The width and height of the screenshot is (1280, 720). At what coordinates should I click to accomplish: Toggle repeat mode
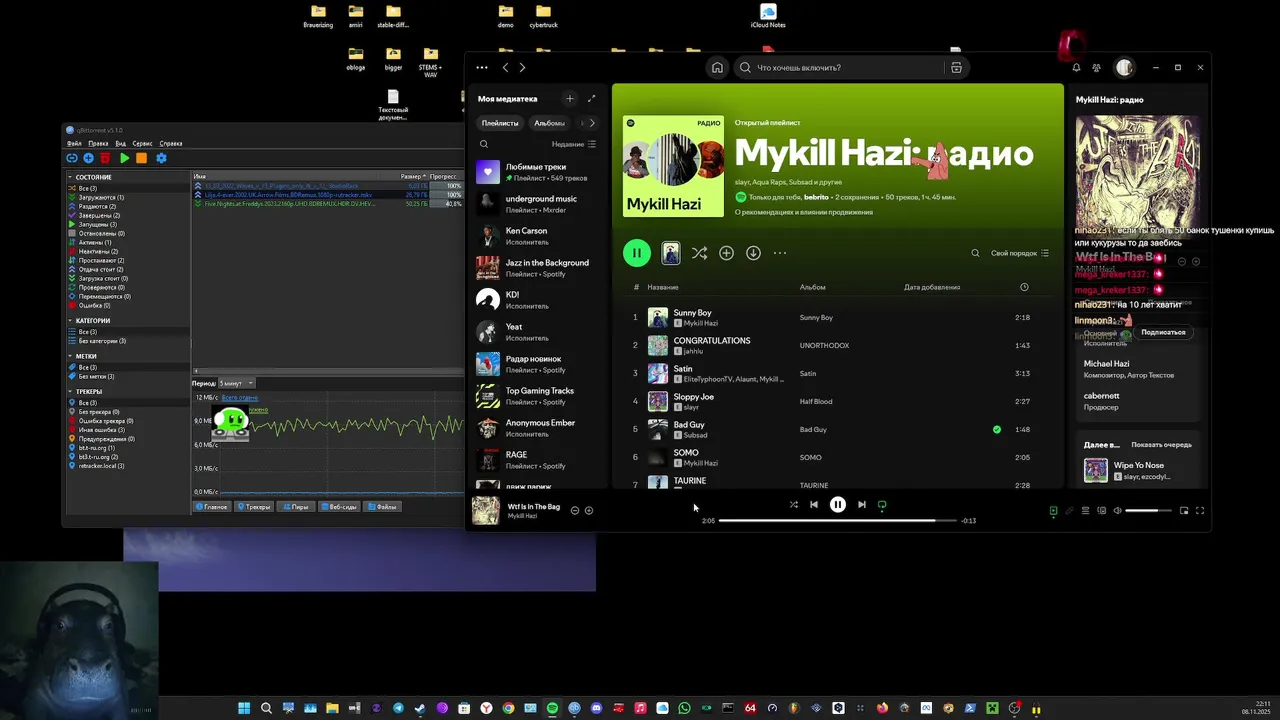point(882,505)
